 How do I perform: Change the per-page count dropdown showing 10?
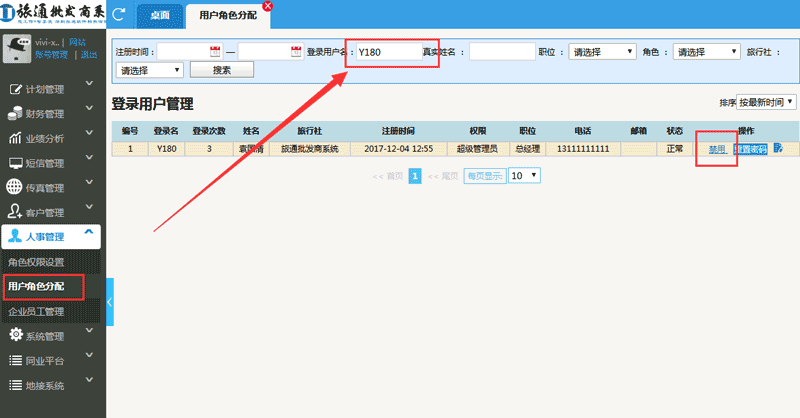(x=524, y=175)
